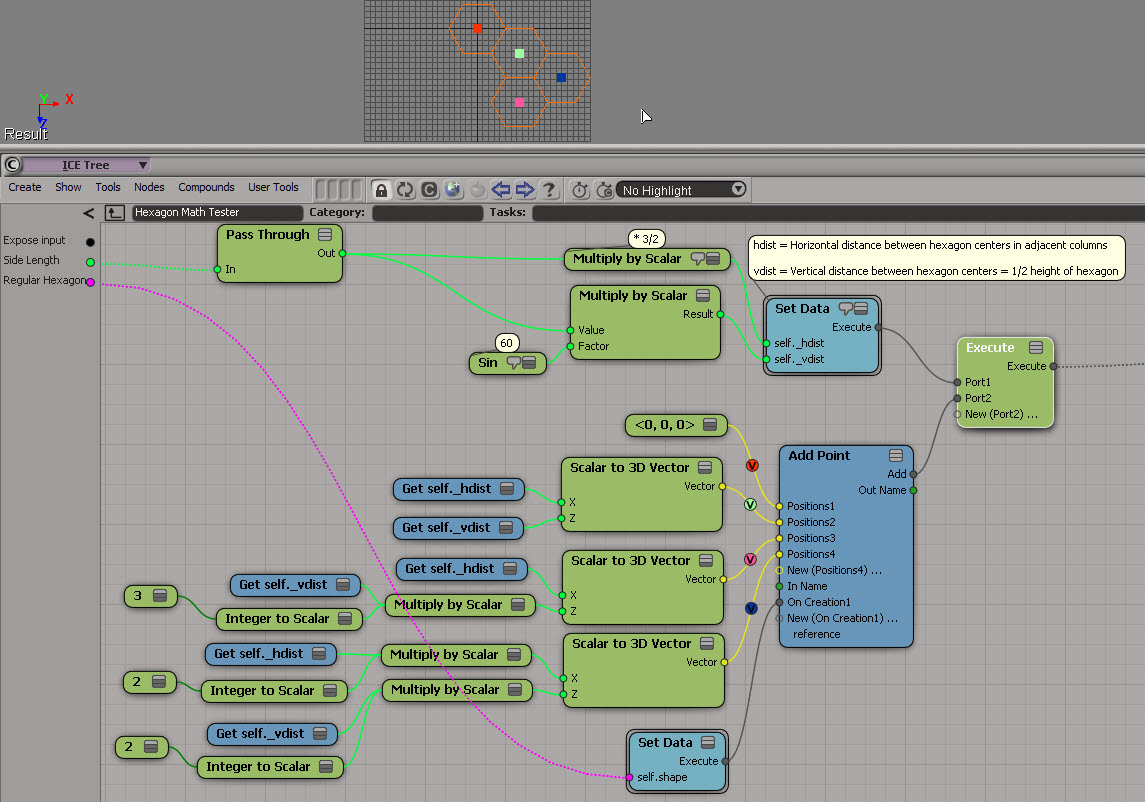Click the red square point in viewport
1145x802 pixels.
click(478, 29)
